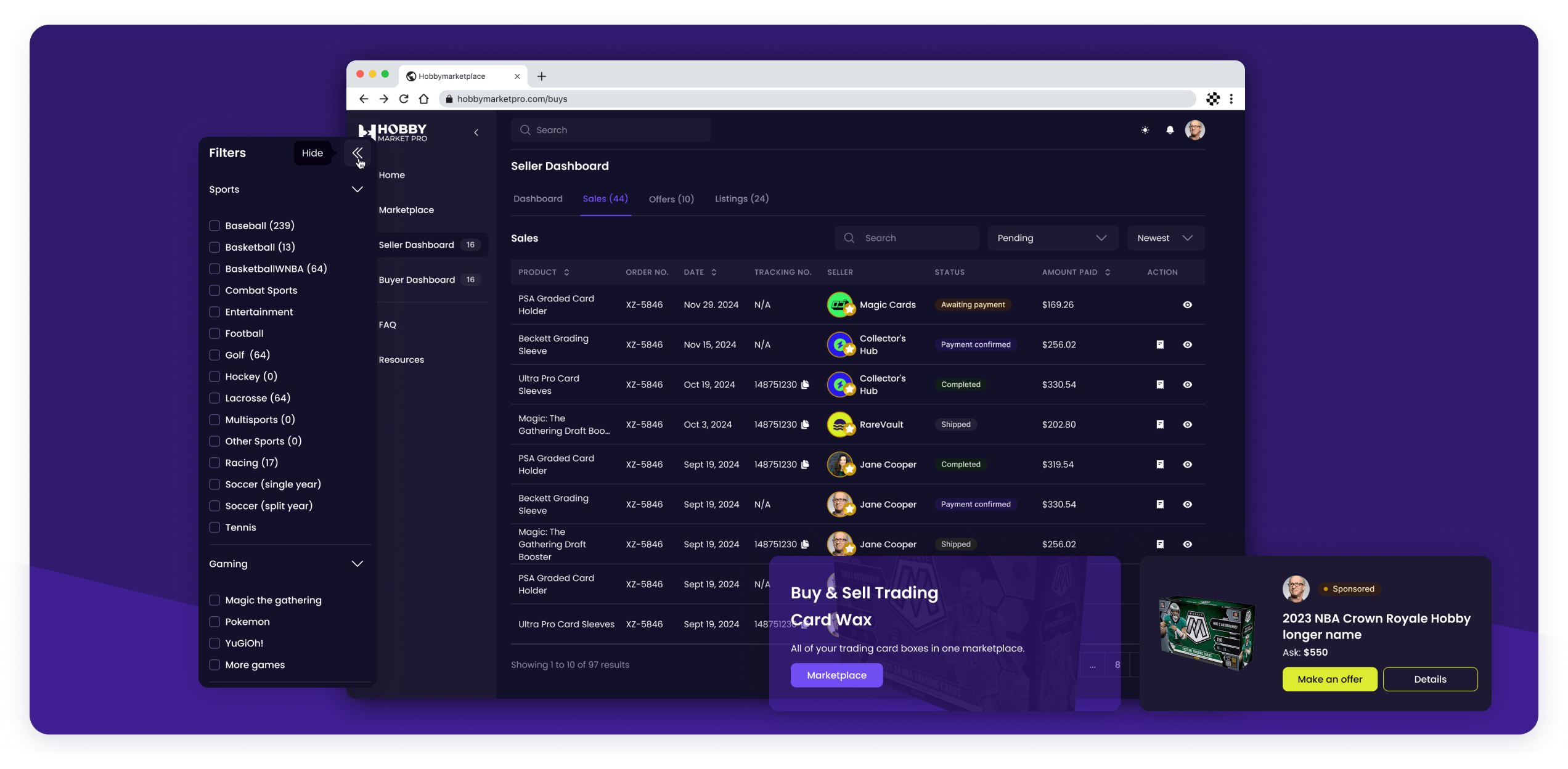
Task: Enable the Football filter checkbox
Action: tap(214, 333)
